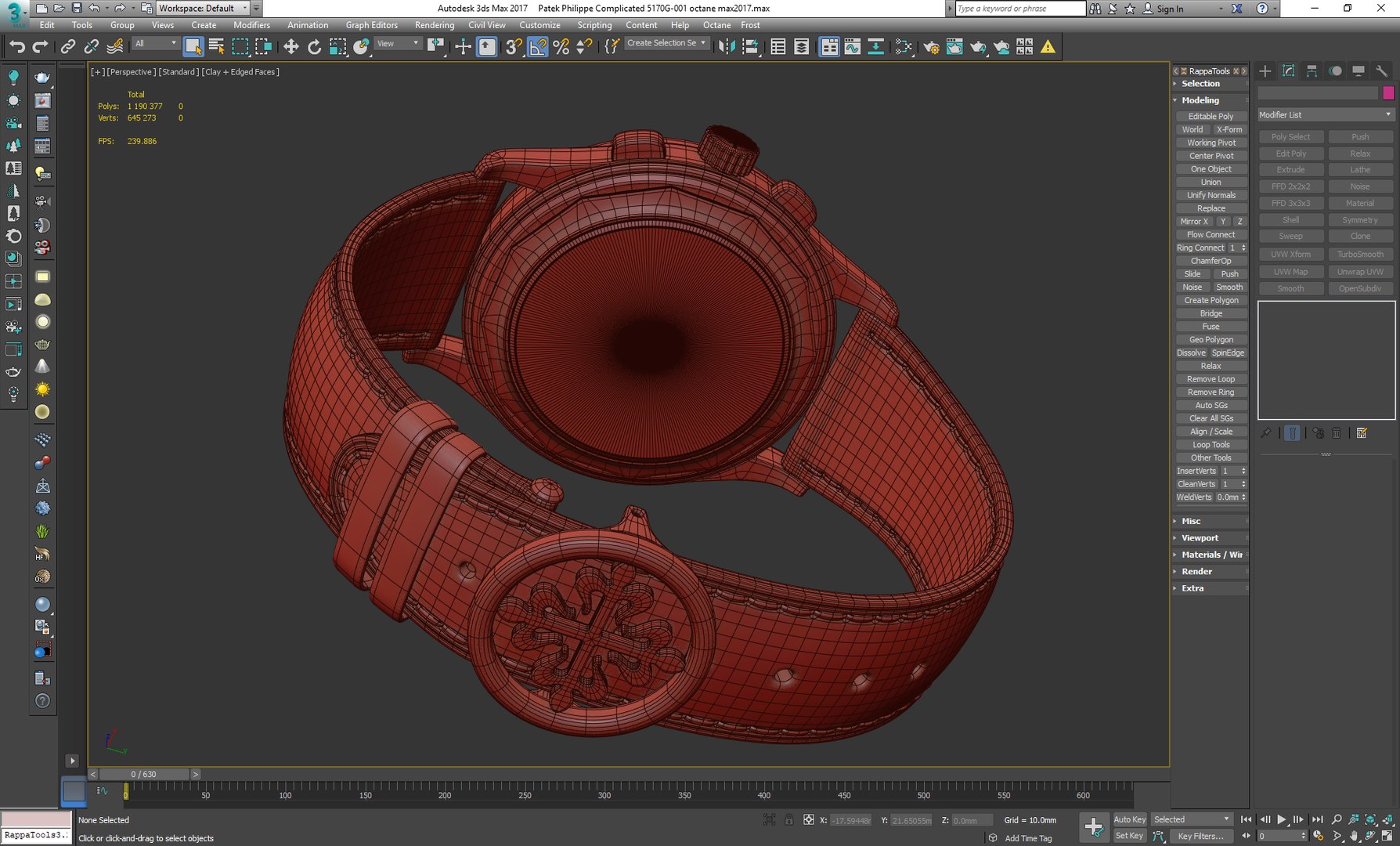Click the search keyword input field
This screenshot has height=846, width=1400.
point(1020,9)
